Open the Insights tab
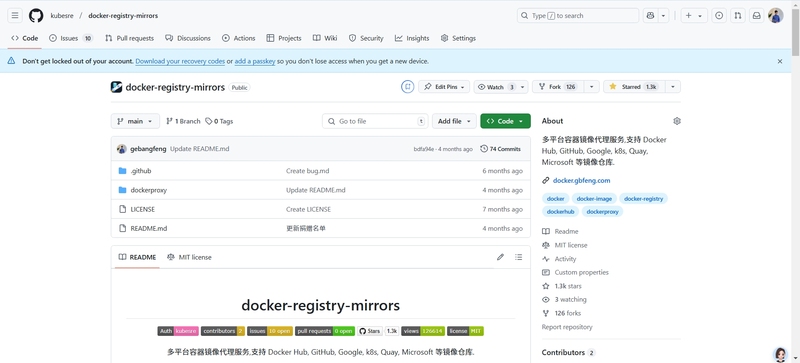Image resolution: width=800 pixels, height=363 pixels. pyautogui.click(x=412, y=38)
